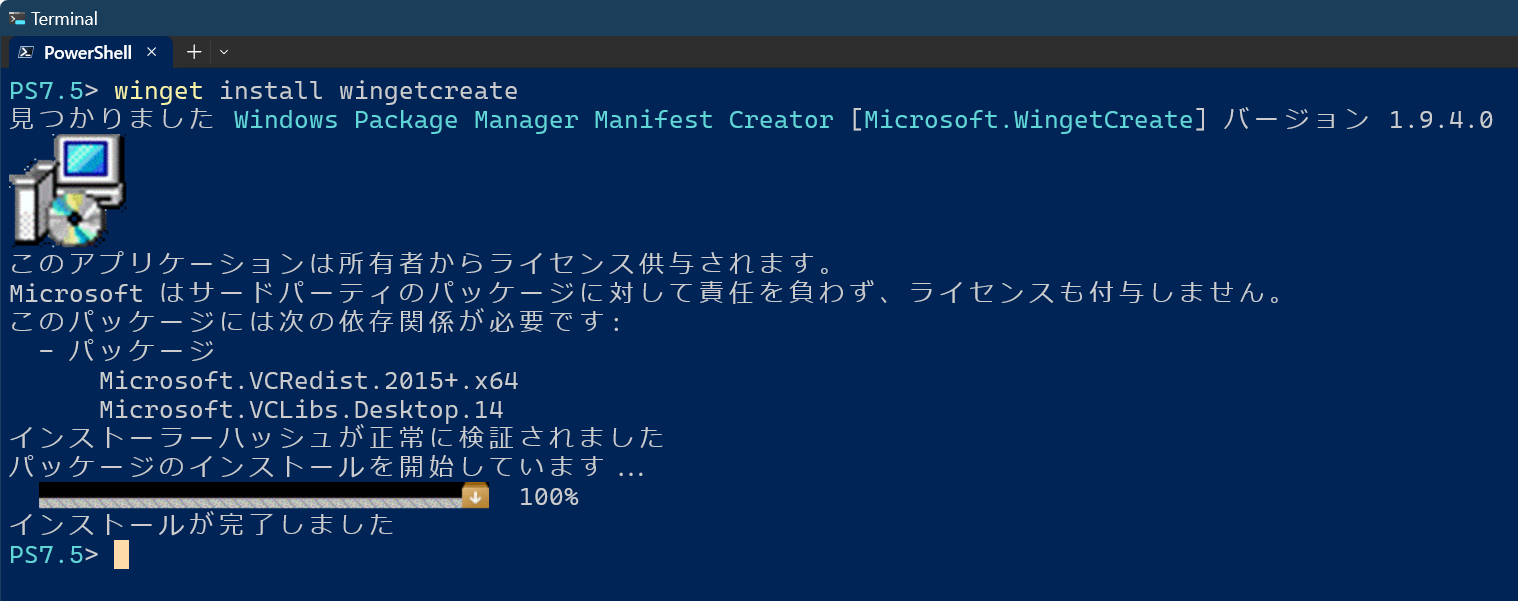Click the Microsoft.VCRedist.2015+.x64 dependency line
The height and width of the screenshot is (601, 1518).
point(309,381)
